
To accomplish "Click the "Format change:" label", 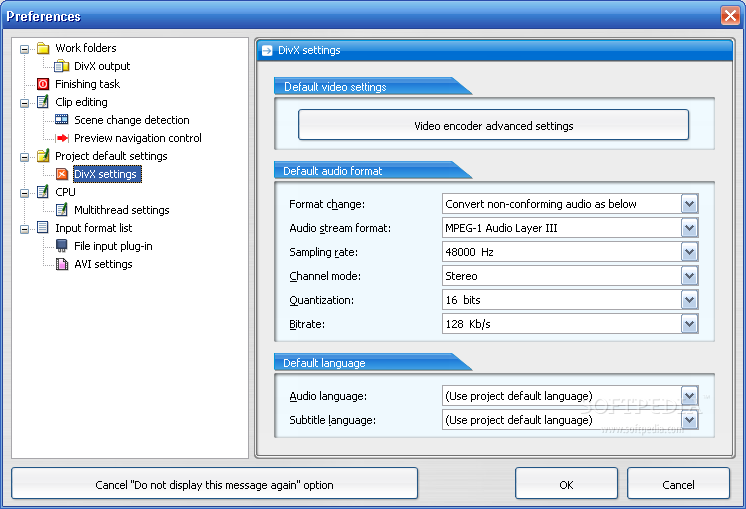I will [x=327, y=205].
